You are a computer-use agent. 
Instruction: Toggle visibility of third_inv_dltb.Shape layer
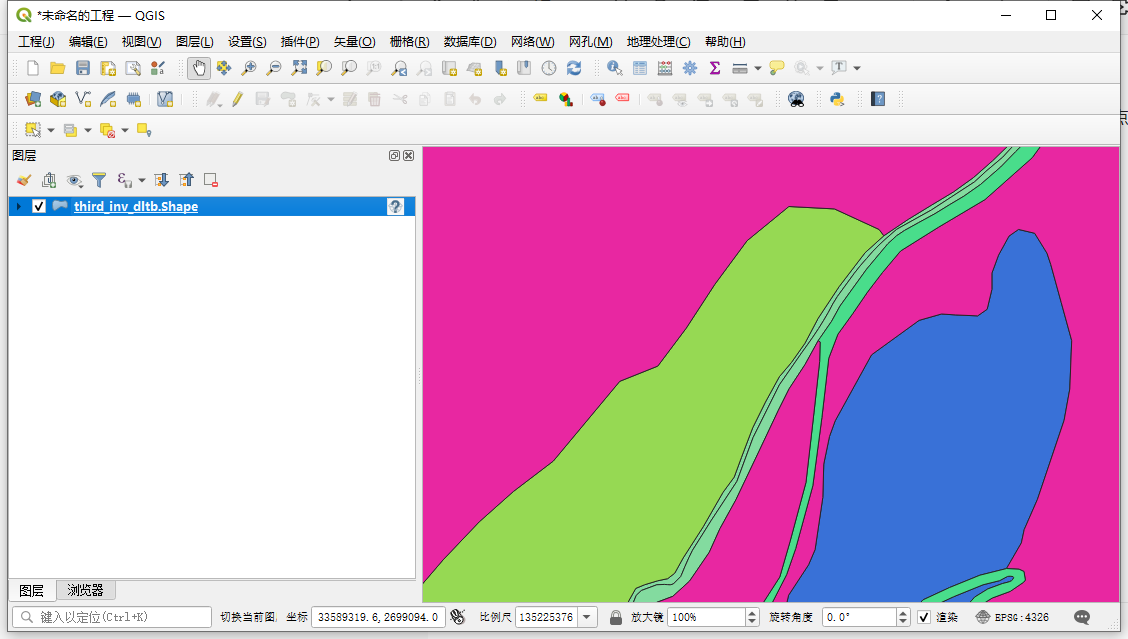tap(39, 207)
